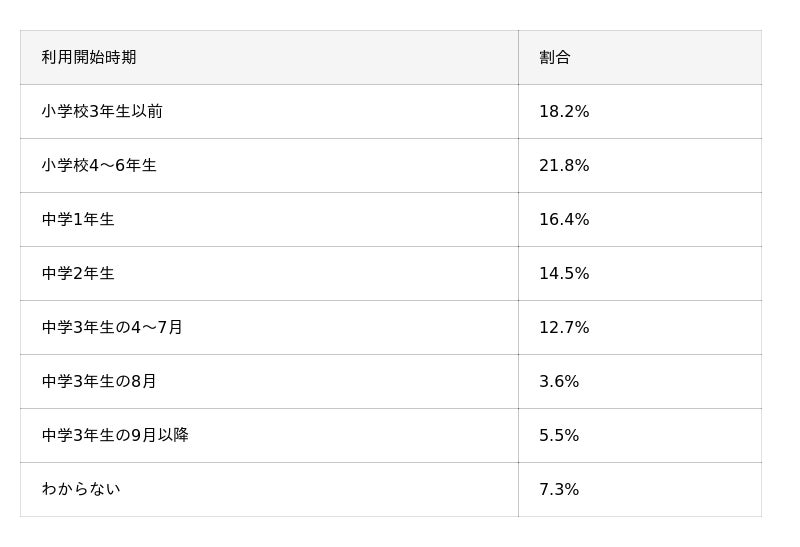Click the 3.6% percentage
The image size is (800, 547).
point(559,382)
